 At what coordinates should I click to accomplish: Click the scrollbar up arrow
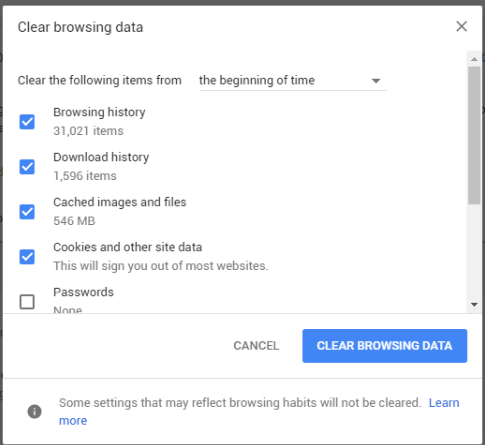tap(474, 59)
